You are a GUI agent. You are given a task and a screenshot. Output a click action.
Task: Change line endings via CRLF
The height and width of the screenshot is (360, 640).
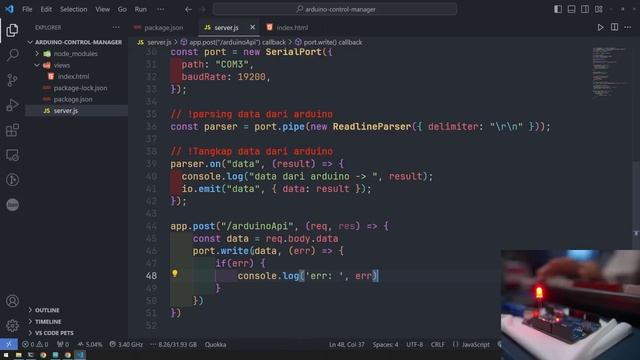(438, 344)
